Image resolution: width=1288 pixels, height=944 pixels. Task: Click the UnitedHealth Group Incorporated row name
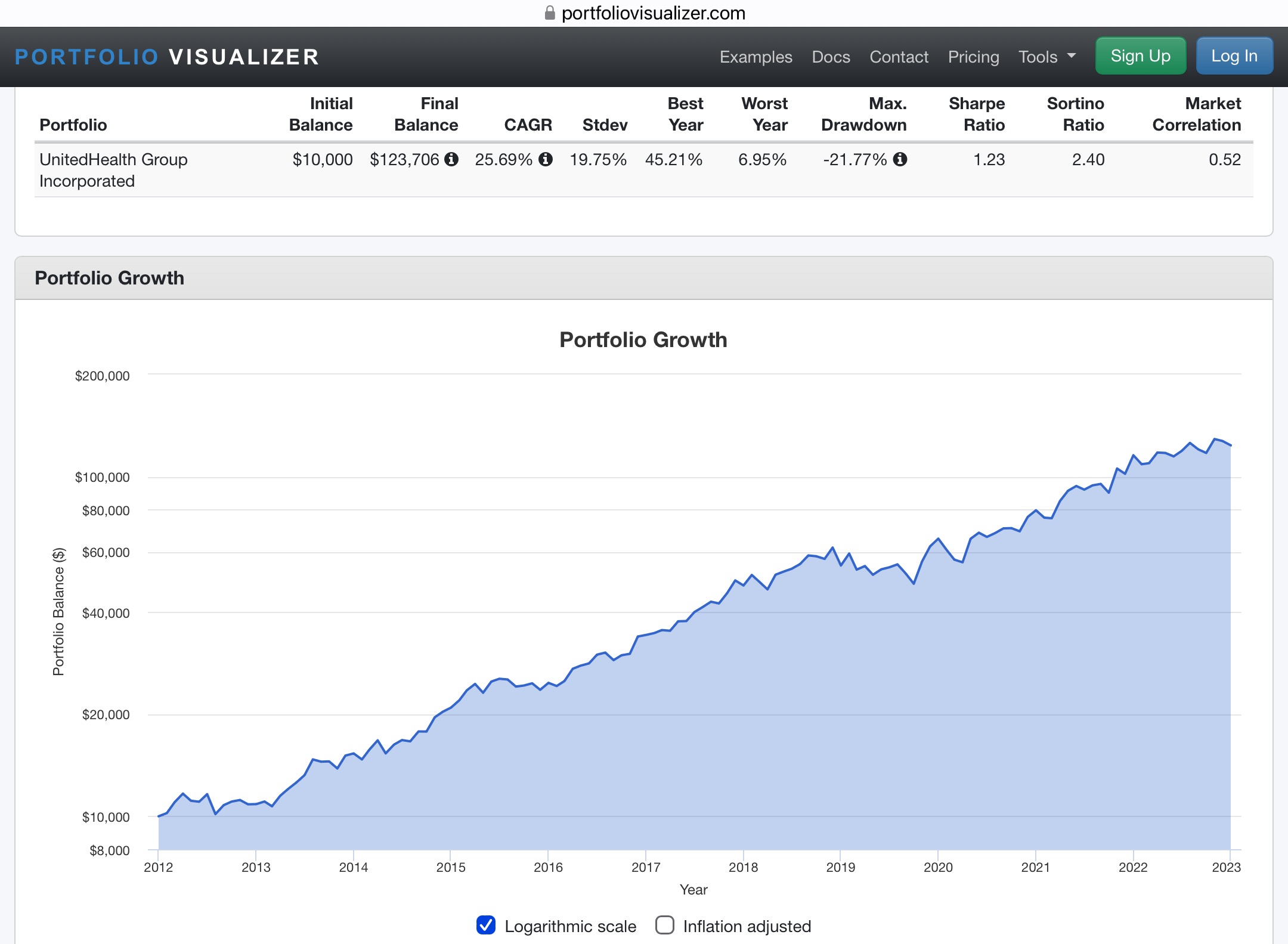[113, 170]
